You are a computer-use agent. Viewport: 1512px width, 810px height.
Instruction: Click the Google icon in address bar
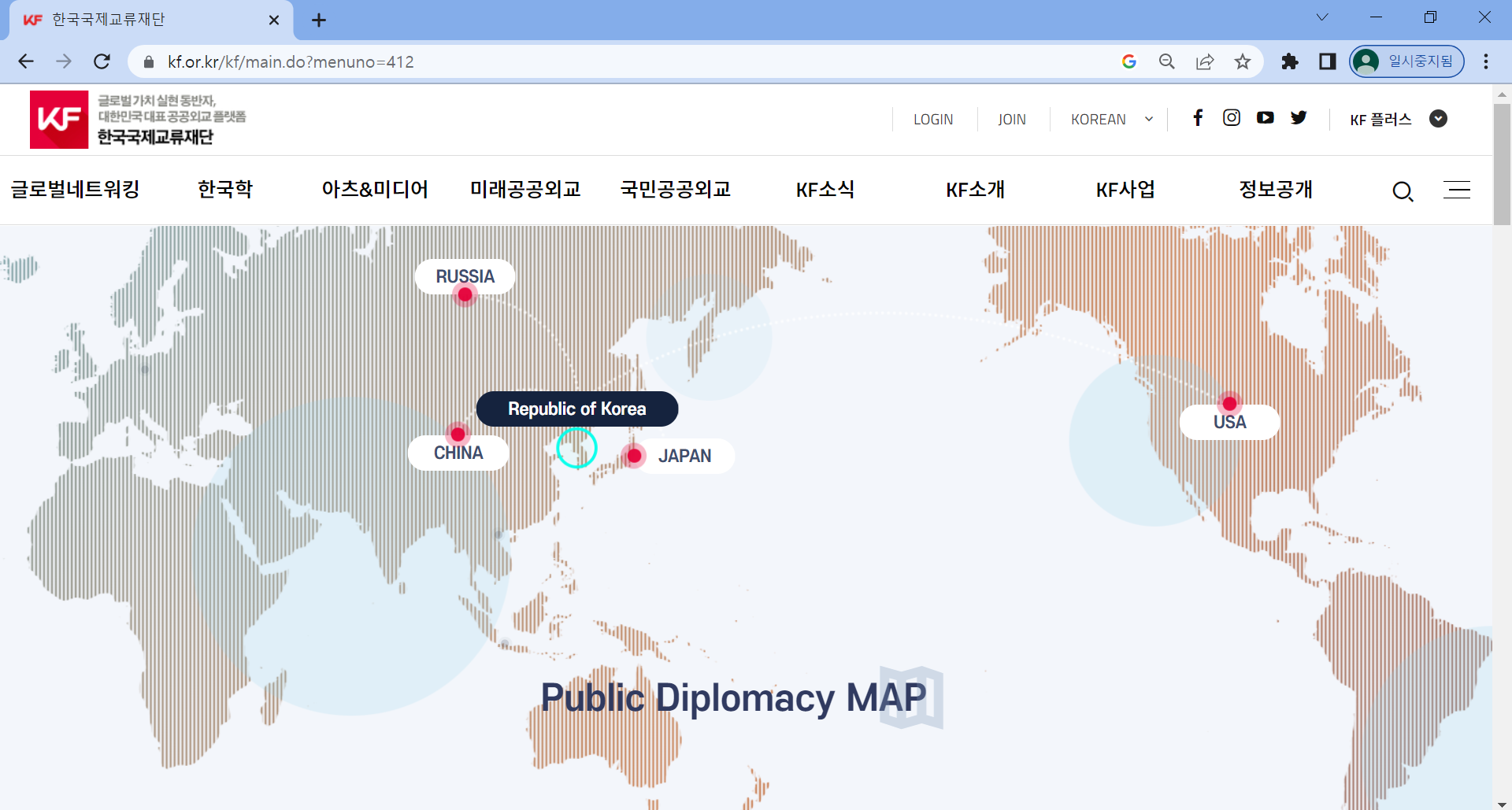click(1128, 61)
